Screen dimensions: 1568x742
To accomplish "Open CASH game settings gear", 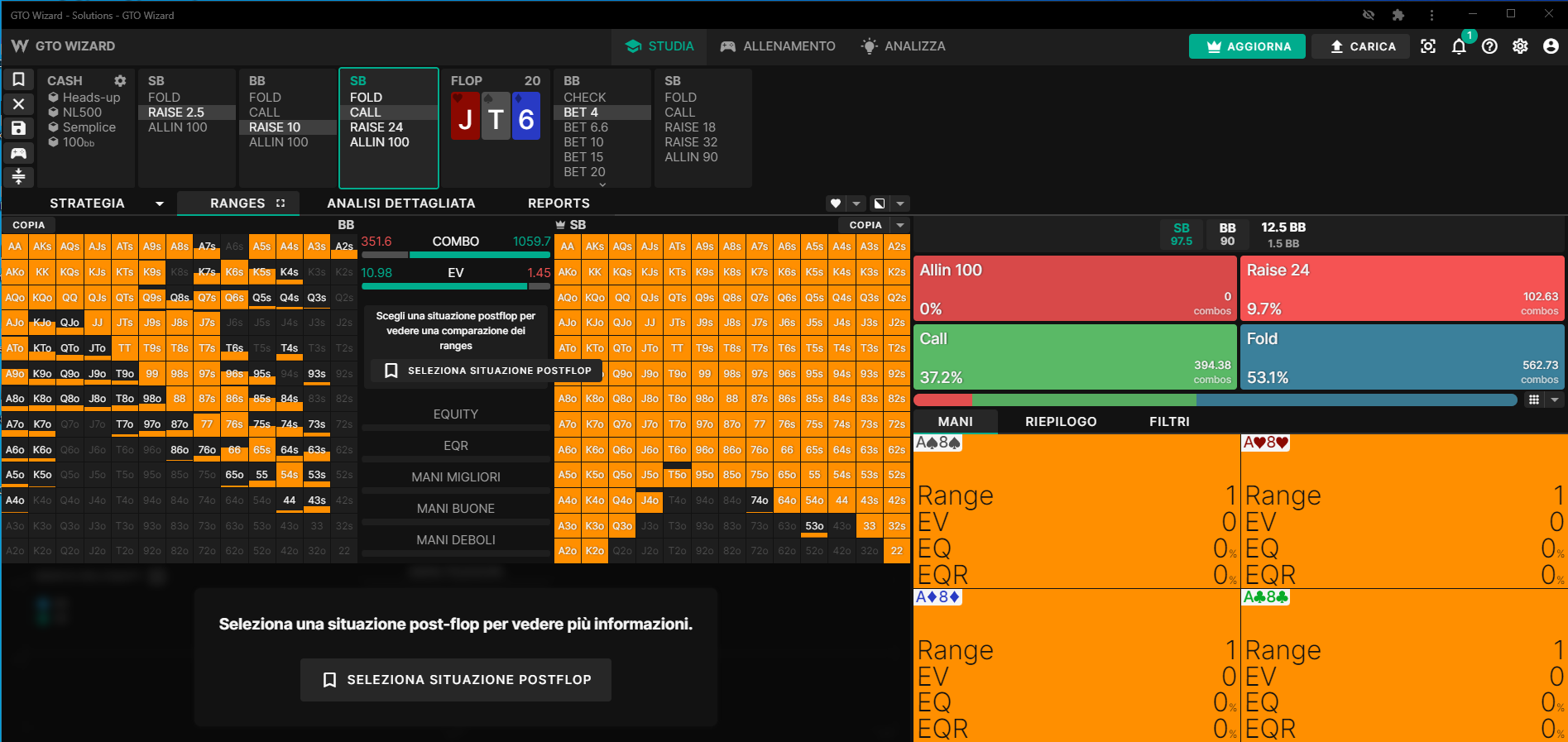I will [x=120, y=80].
